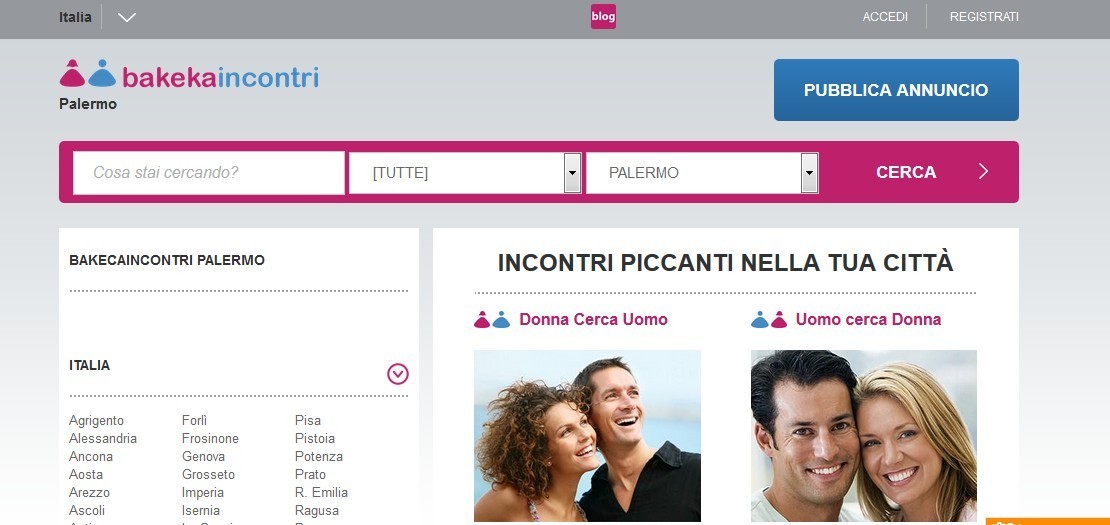Image resolution: width=1110 pixels, height=525 pixels.
Task: Select Imperia in the city list
Action: 202,492
